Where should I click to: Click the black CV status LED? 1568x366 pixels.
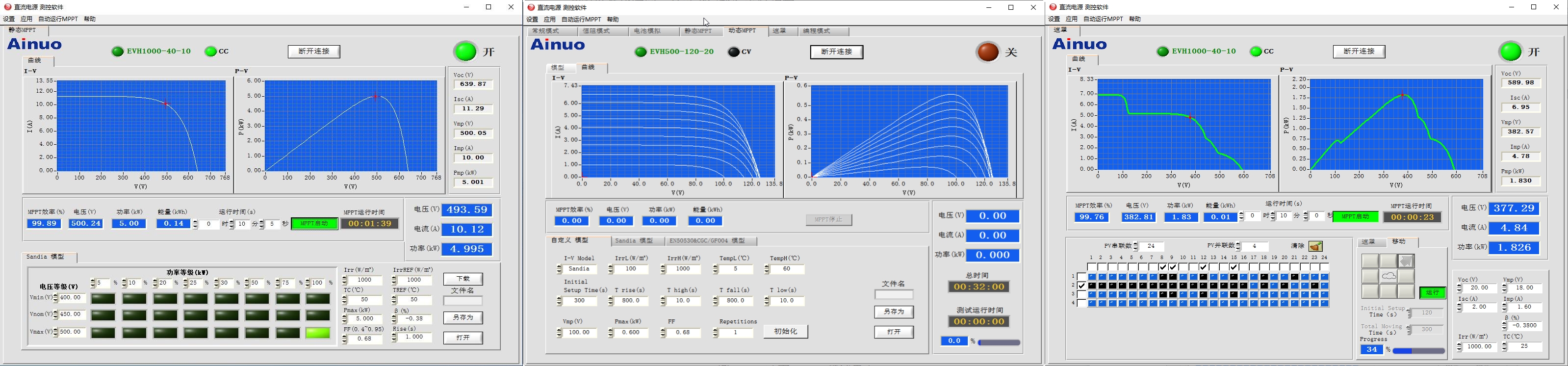pyautogui.click(x=733, y=52)
